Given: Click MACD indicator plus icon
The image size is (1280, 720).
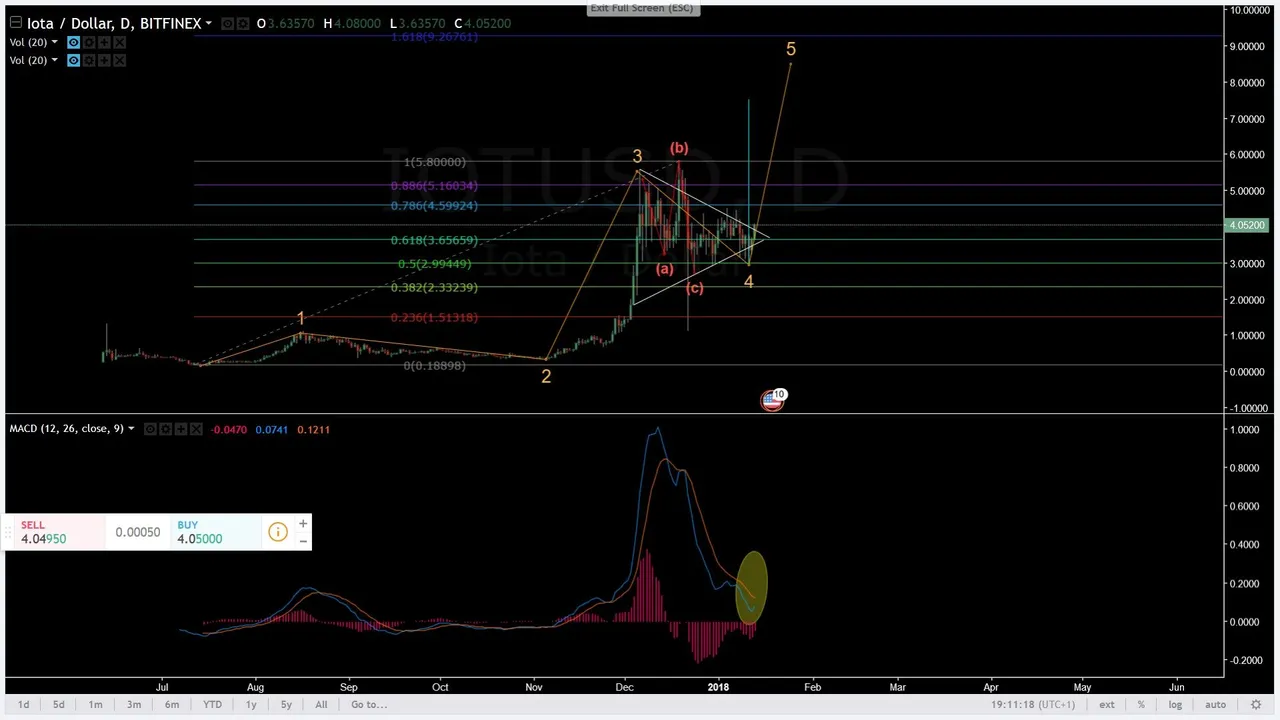Looking at the screenshot, I should click(180, 429).
